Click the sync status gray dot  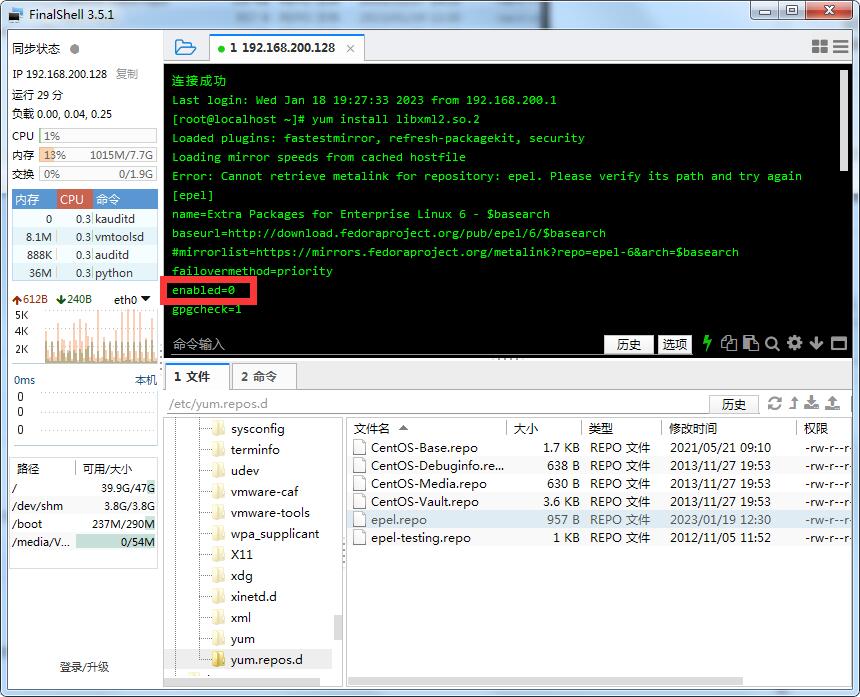tap(75, 49)
